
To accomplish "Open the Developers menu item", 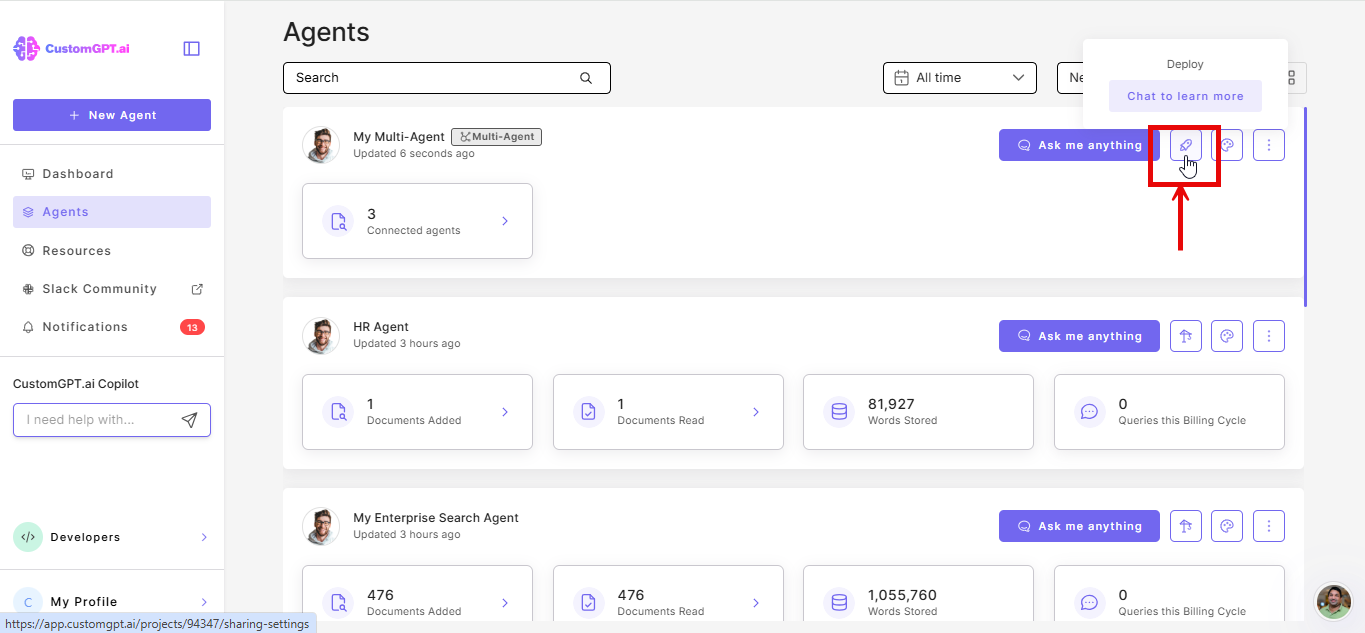I will 112,537.
